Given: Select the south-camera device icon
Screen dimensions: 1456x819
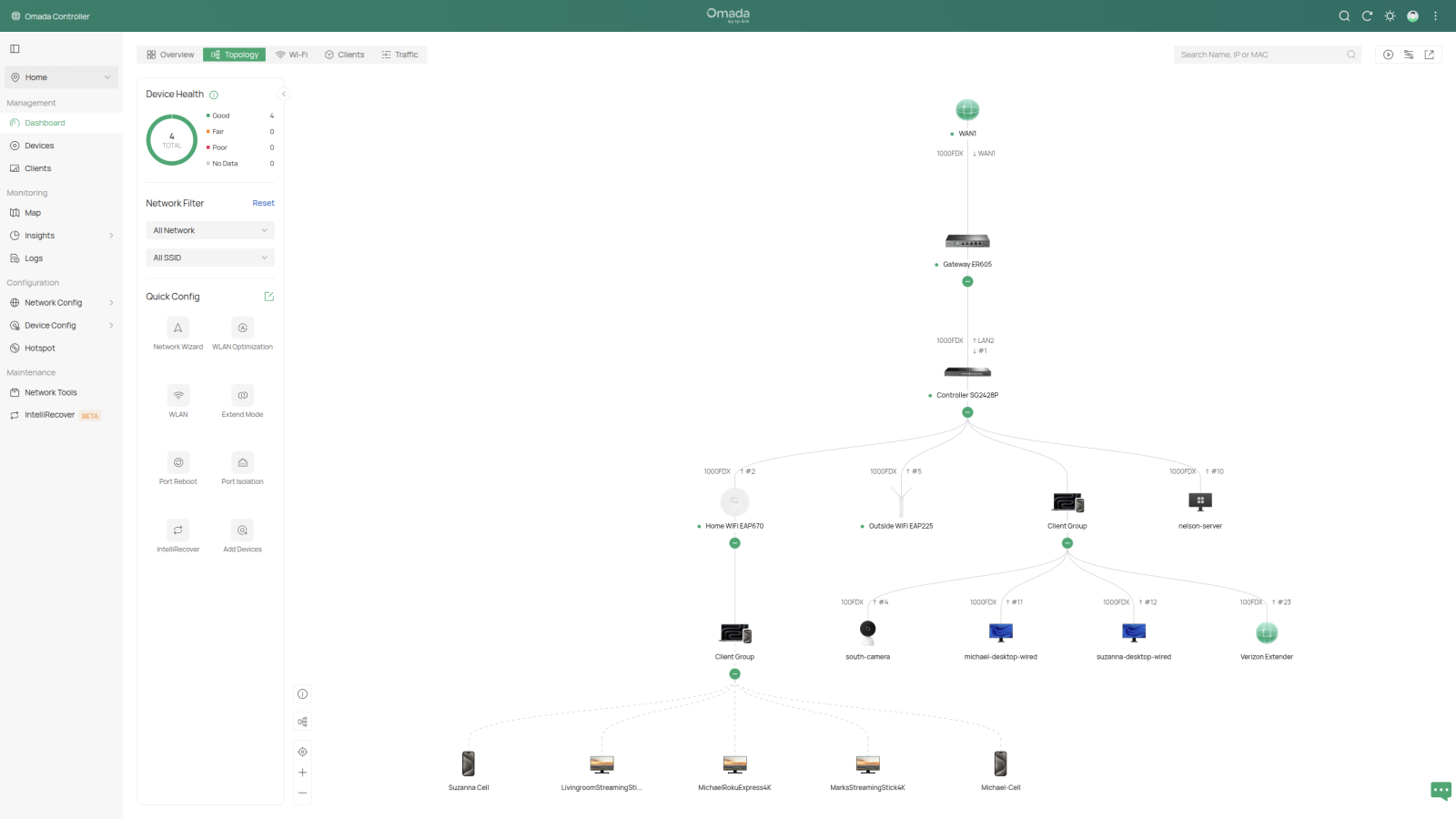Looking at the screenshot, I should pos(867,630).
